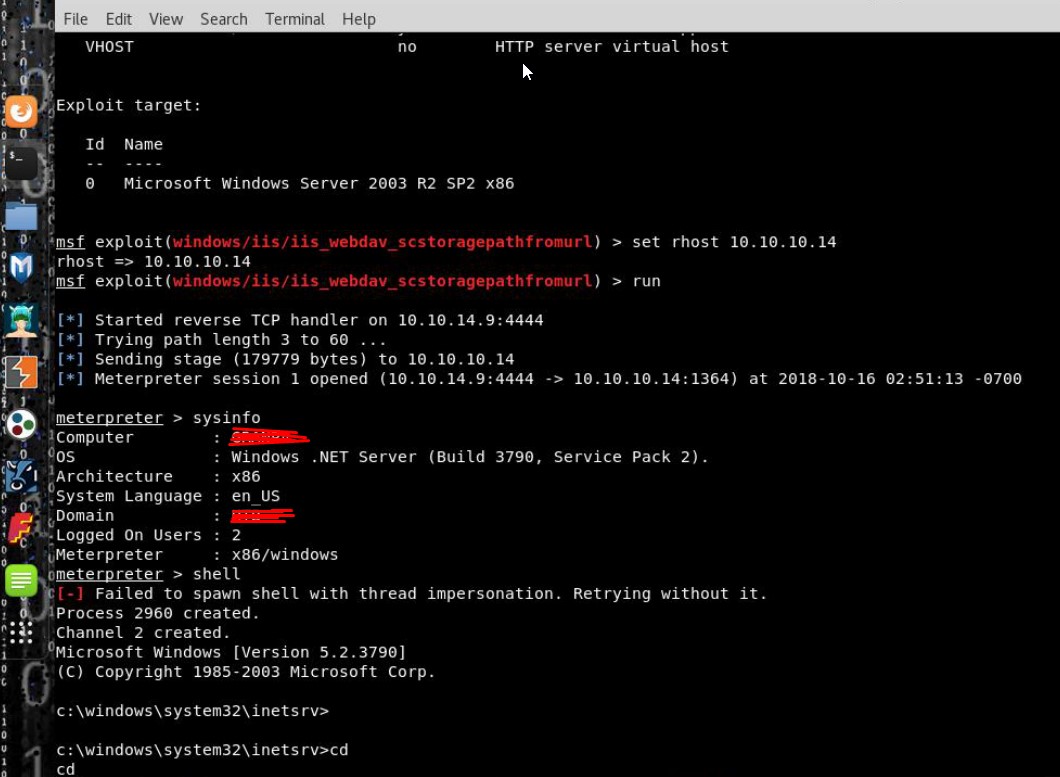Open the three-colored-dots dock app
The image size is (1060, 777).
click(x=21, y=424)
